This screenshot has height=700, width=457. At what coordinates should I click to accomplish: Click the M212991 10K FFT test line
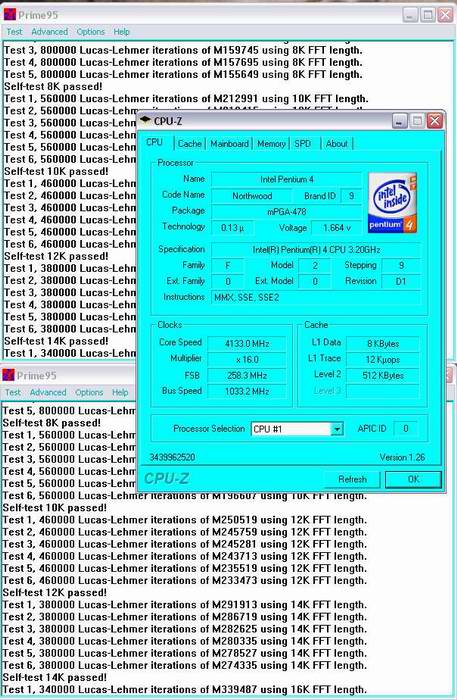point(186,99)
